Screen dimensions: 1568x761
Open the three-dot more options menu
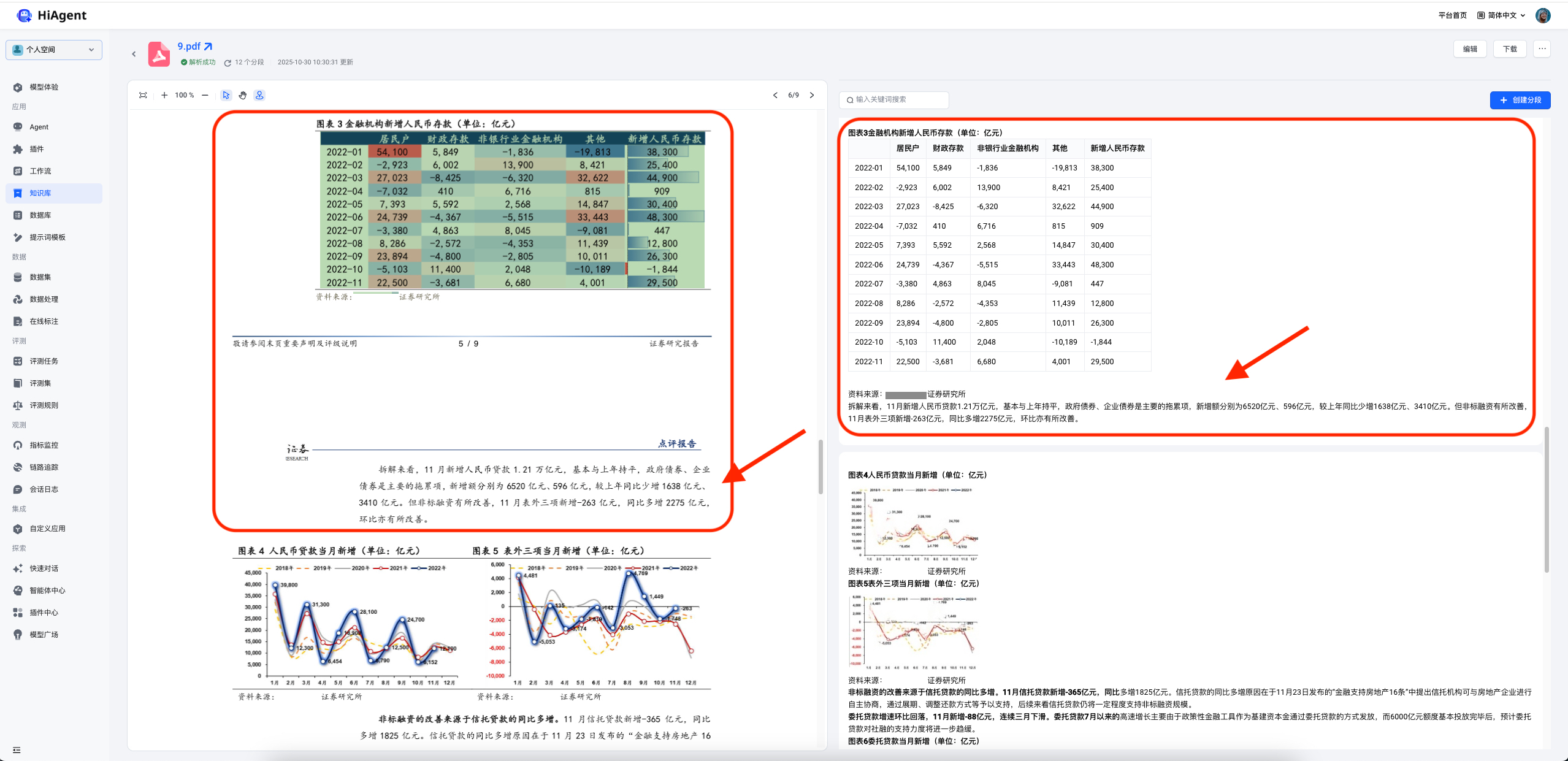click(x=1542, y=49)
